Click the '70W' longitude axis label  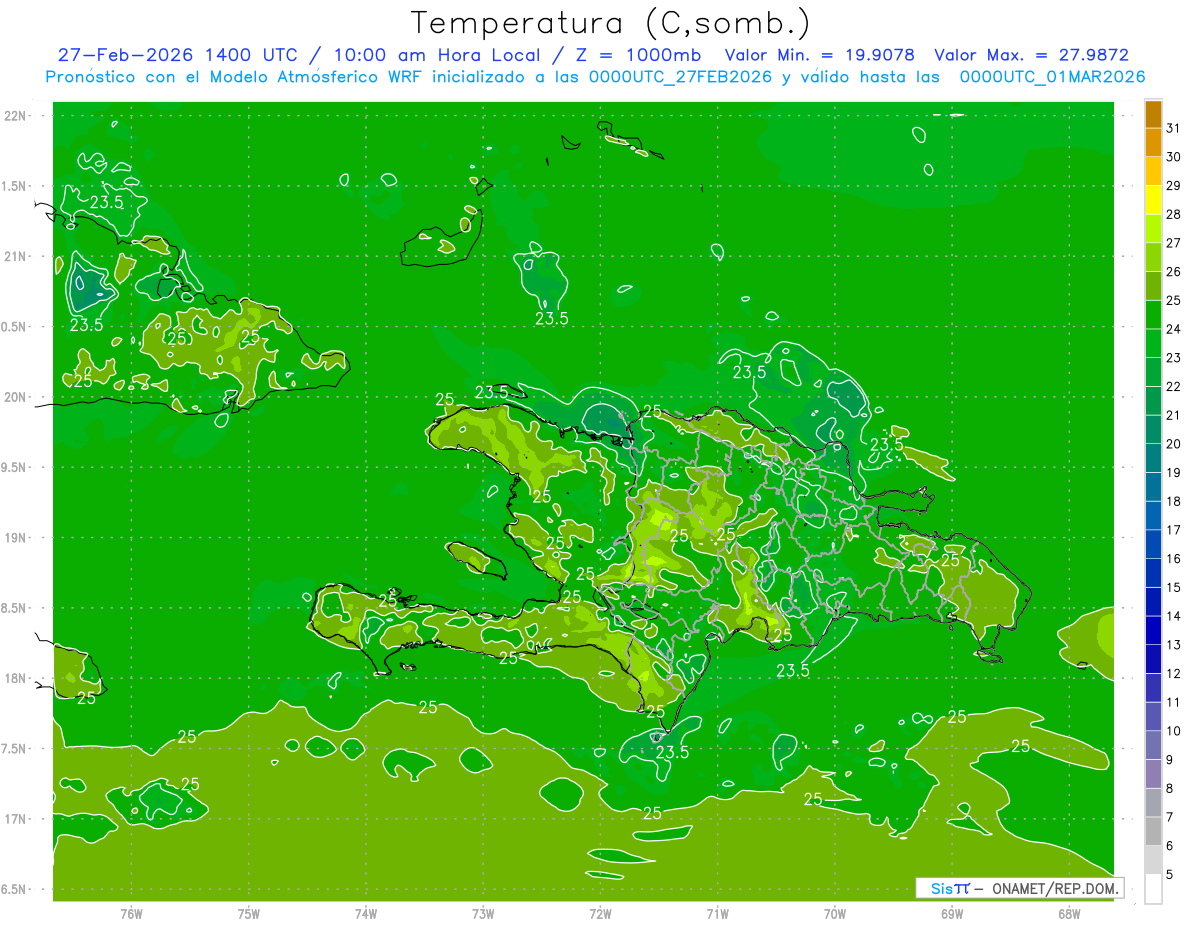pyautogui.click(x=835, y=913)
